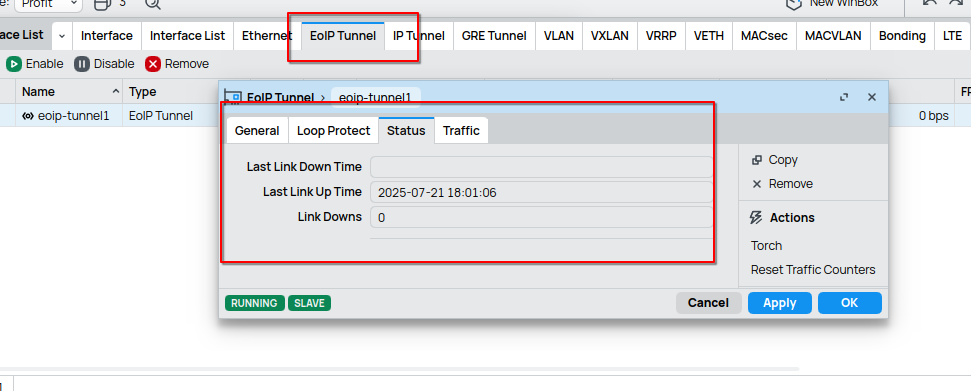Open the GRE Tunnel tab
The image size is (971, 391).
click(494, 36)
